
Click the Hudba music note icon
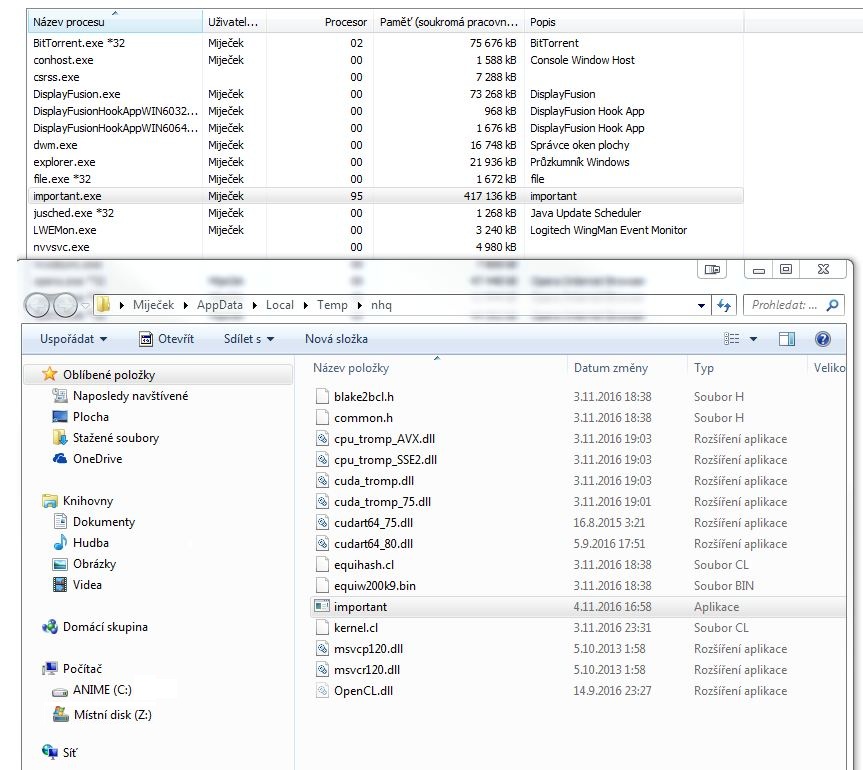click(x=60, y=543)
